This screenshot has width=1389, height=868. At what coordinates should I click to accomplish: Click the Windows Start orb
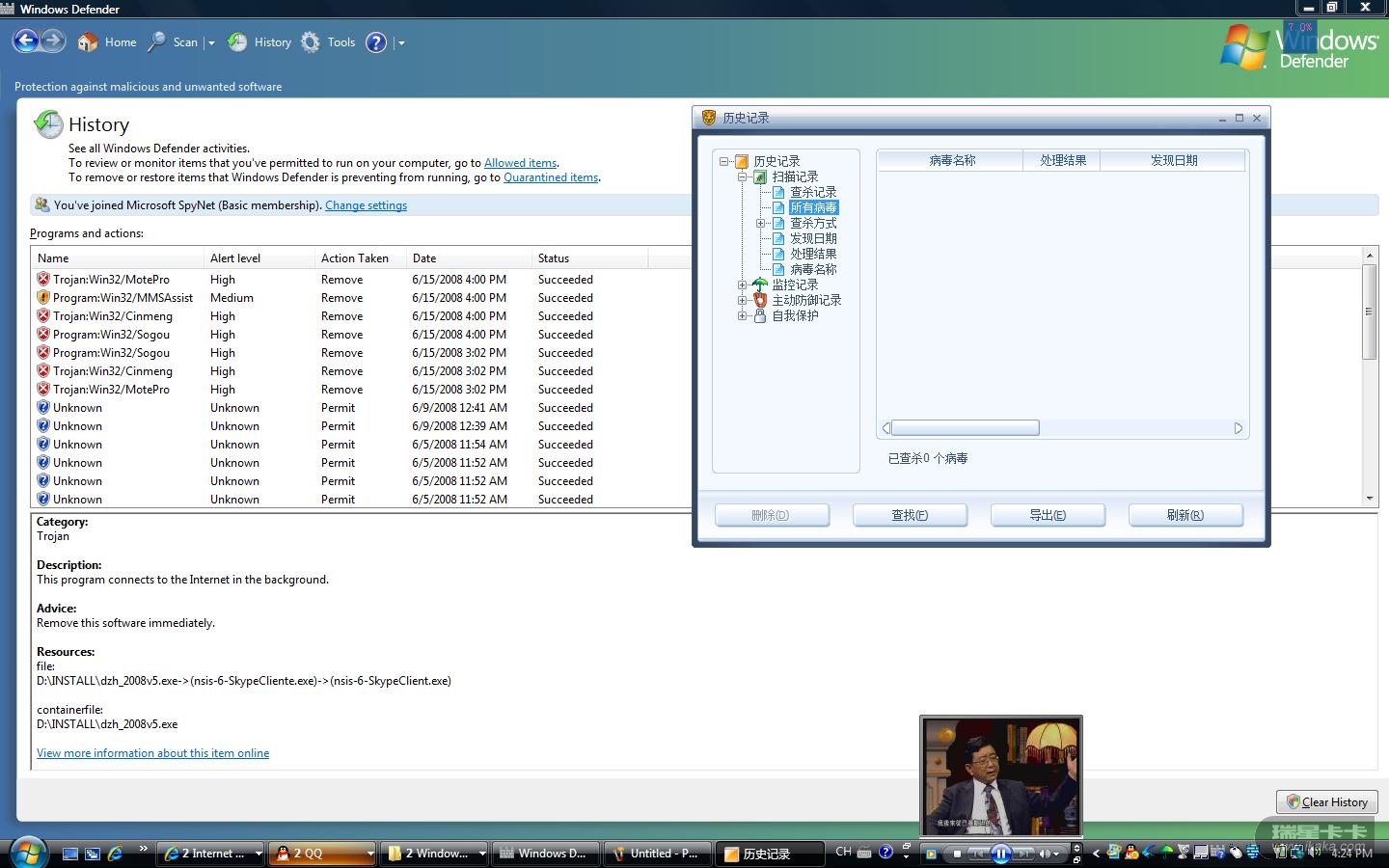27,853
